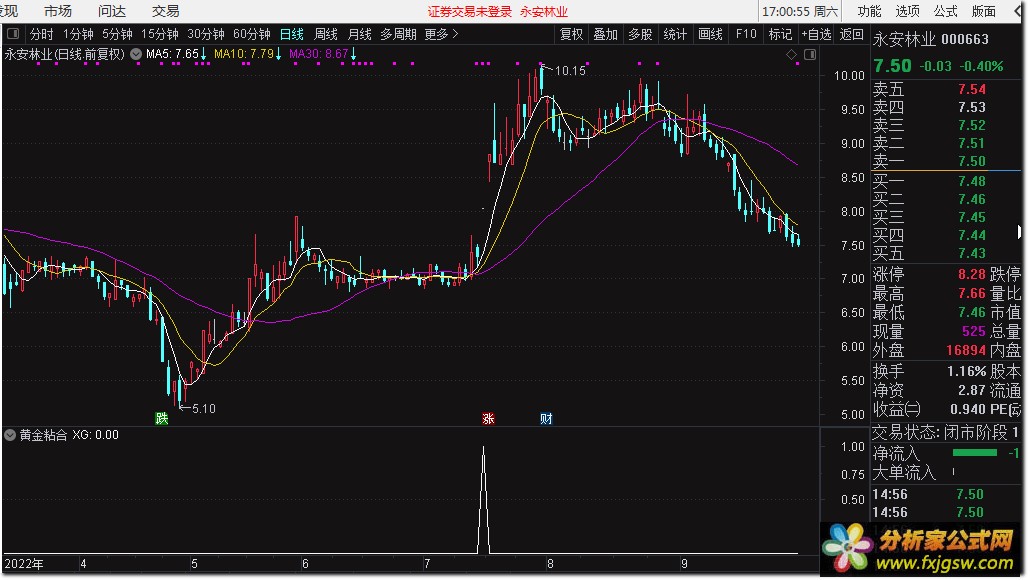Toggle the side panel icon atop chart
Viewport: 1030px width, 580px height.
(810, 55)
